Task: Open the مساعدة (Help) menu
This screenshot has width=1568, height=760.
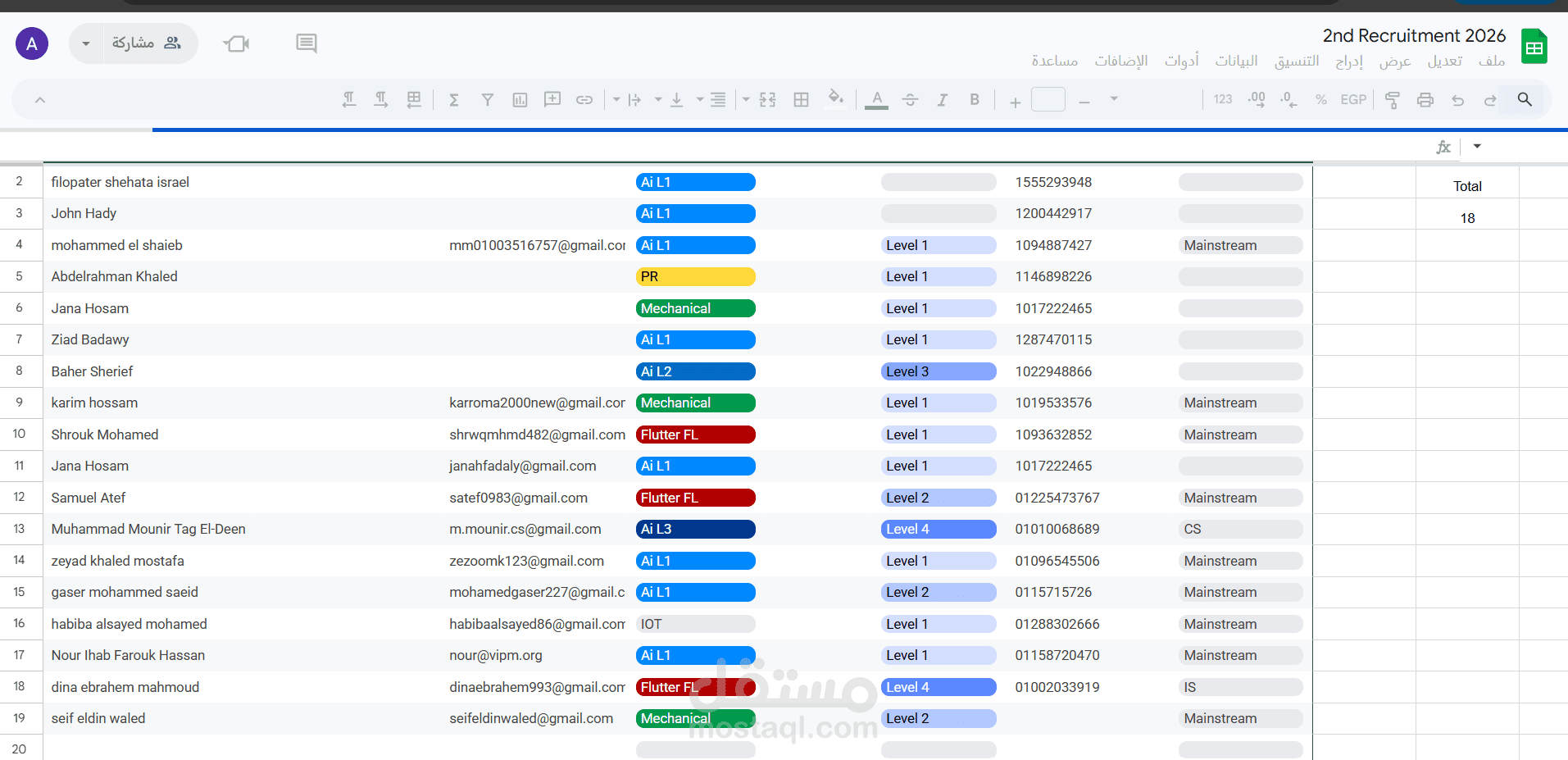Action: point(1055,61)
